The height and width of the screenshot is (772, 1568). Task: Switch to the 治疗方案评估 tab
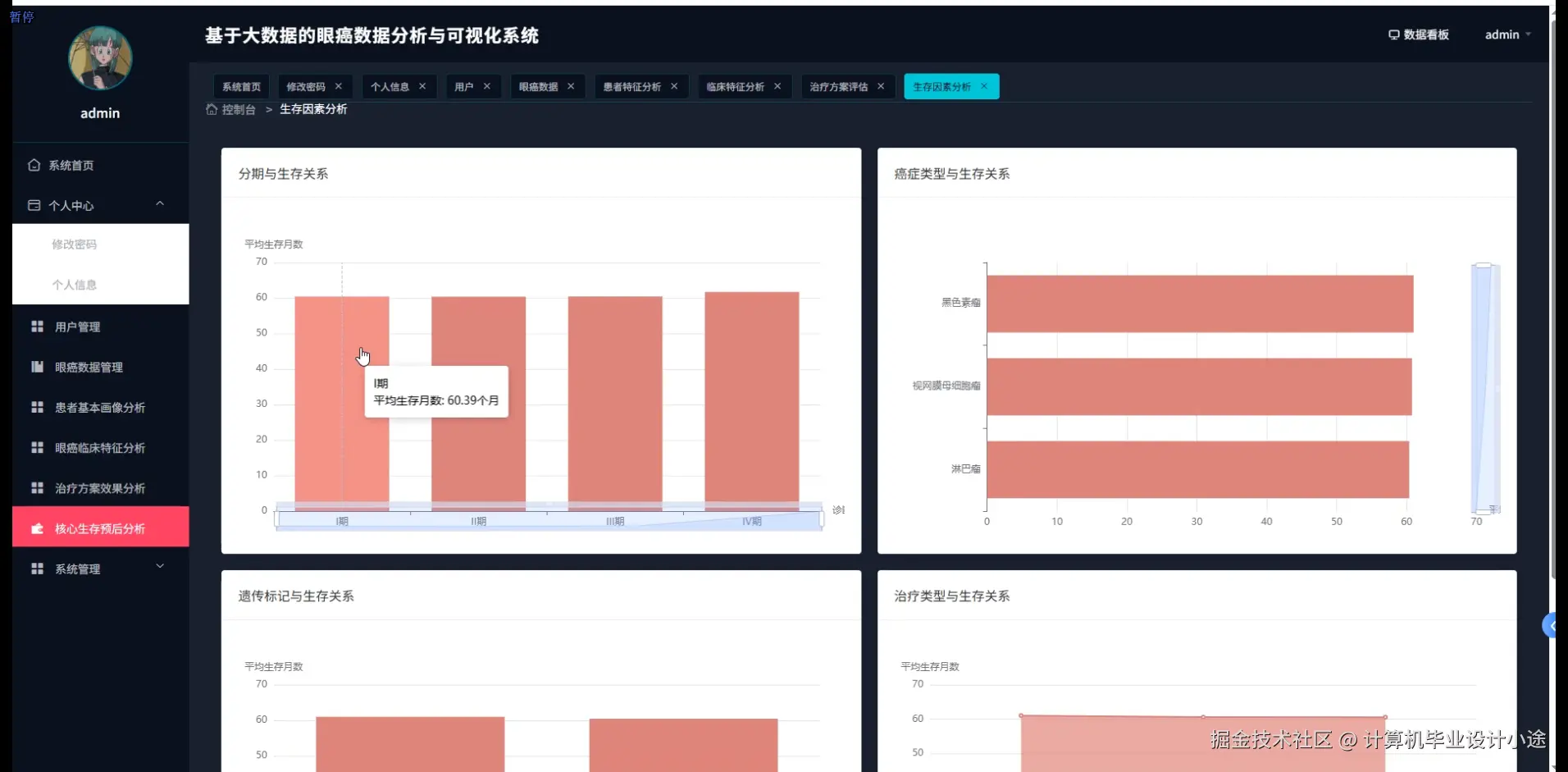coord(838,86)
